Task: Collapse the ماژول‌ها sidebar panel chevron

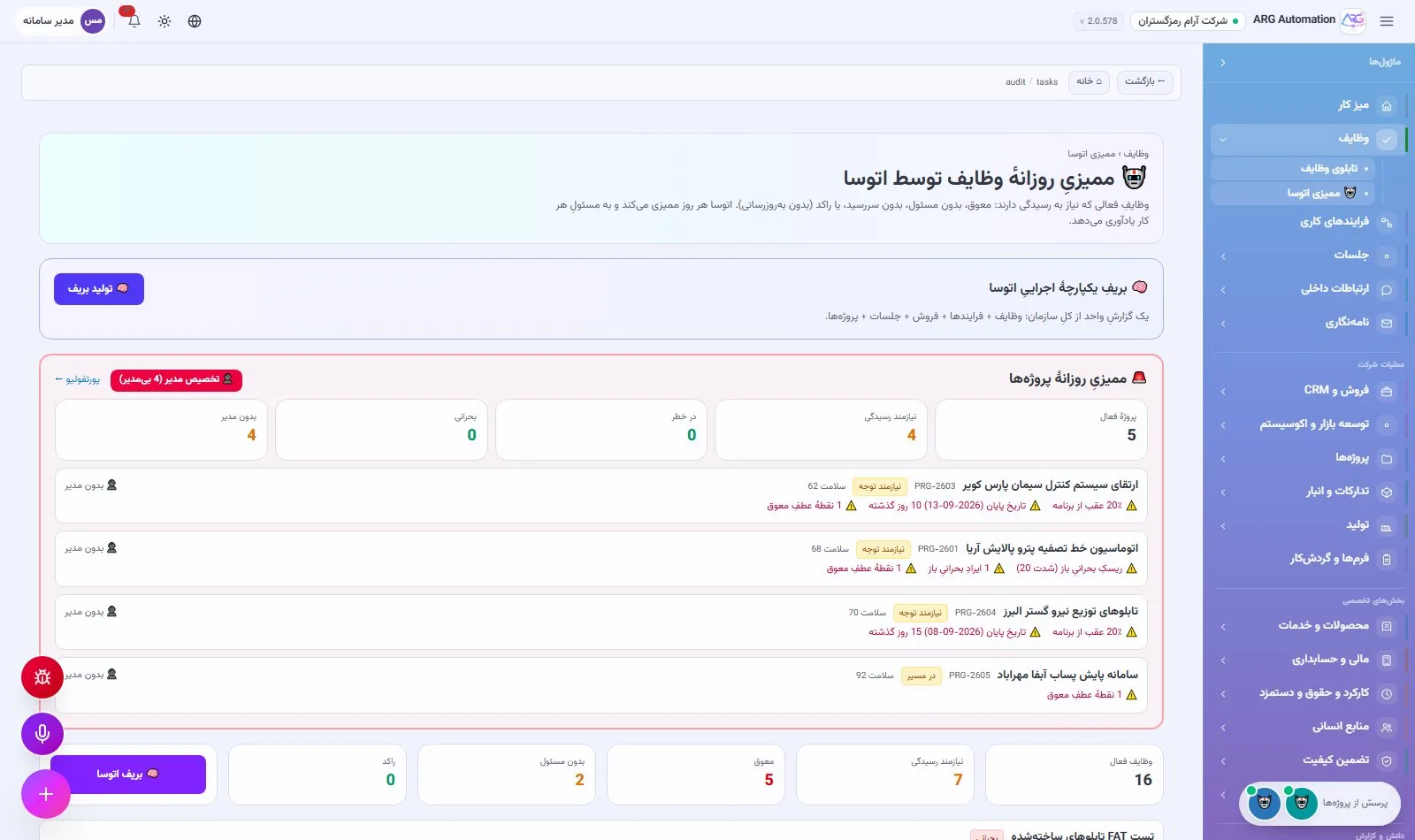Action: (1223, 63)
